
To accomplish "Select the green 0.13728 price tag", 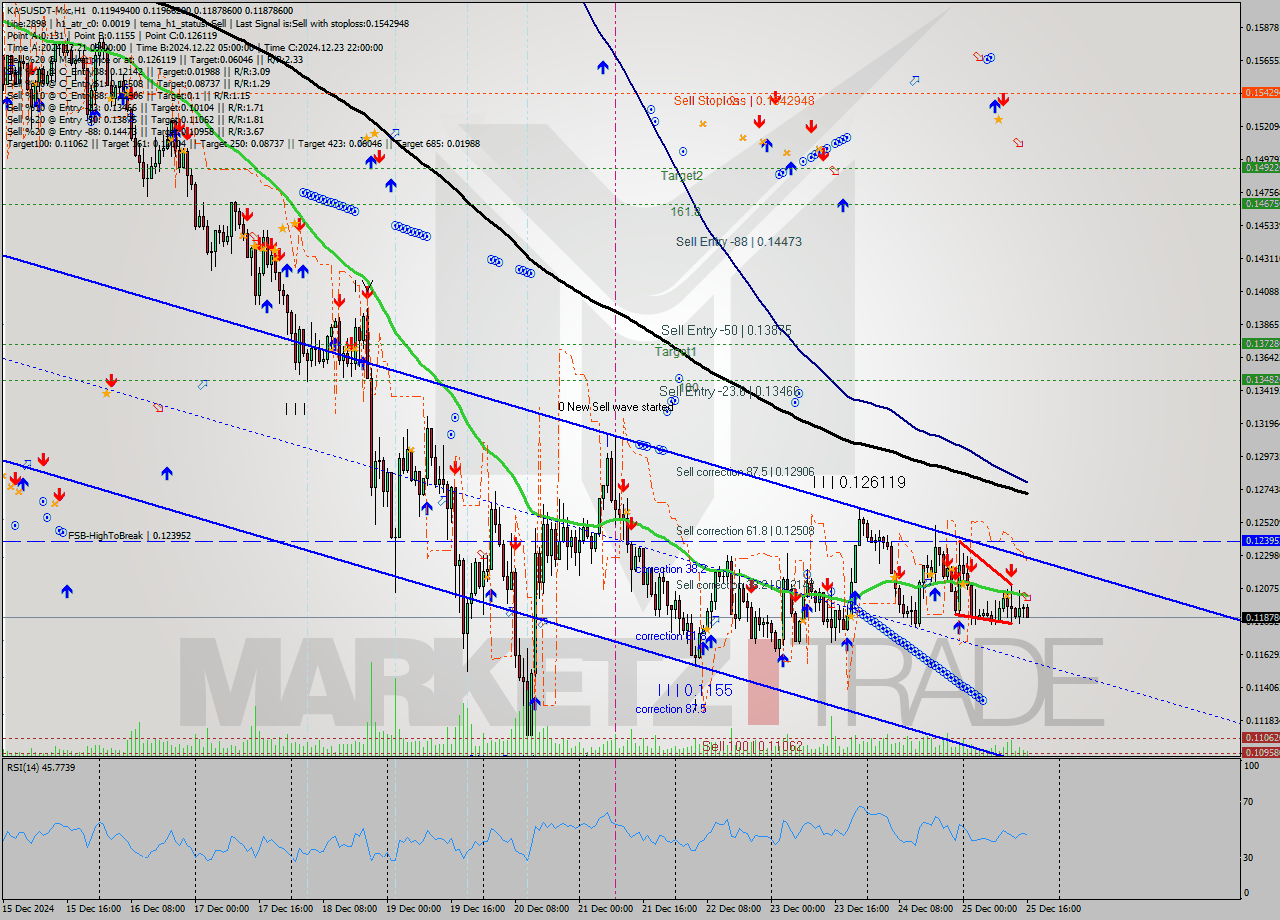I will [1259, 343].
